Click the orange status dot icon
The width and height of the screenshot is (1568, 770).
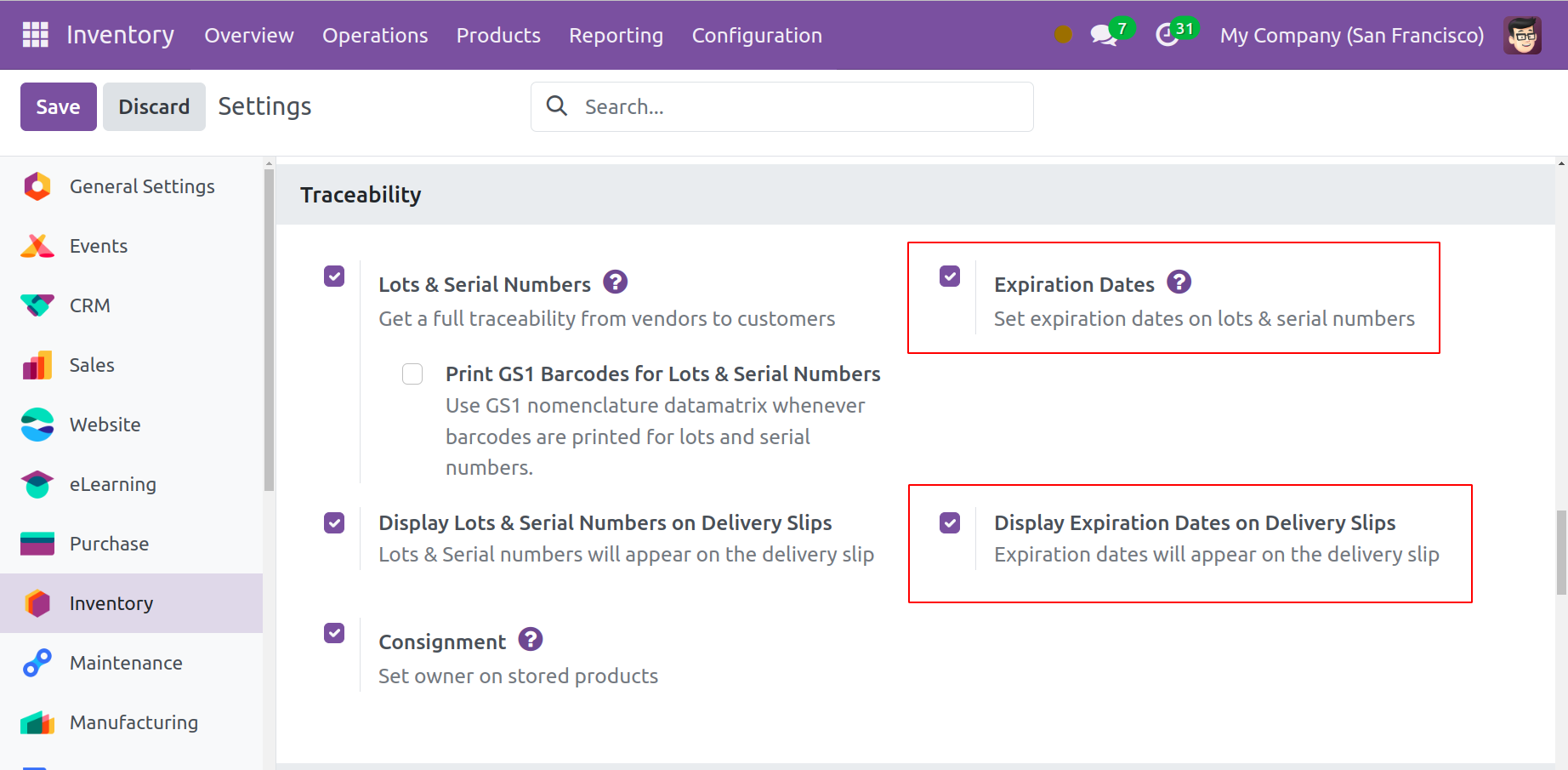tap(1063, 35)
